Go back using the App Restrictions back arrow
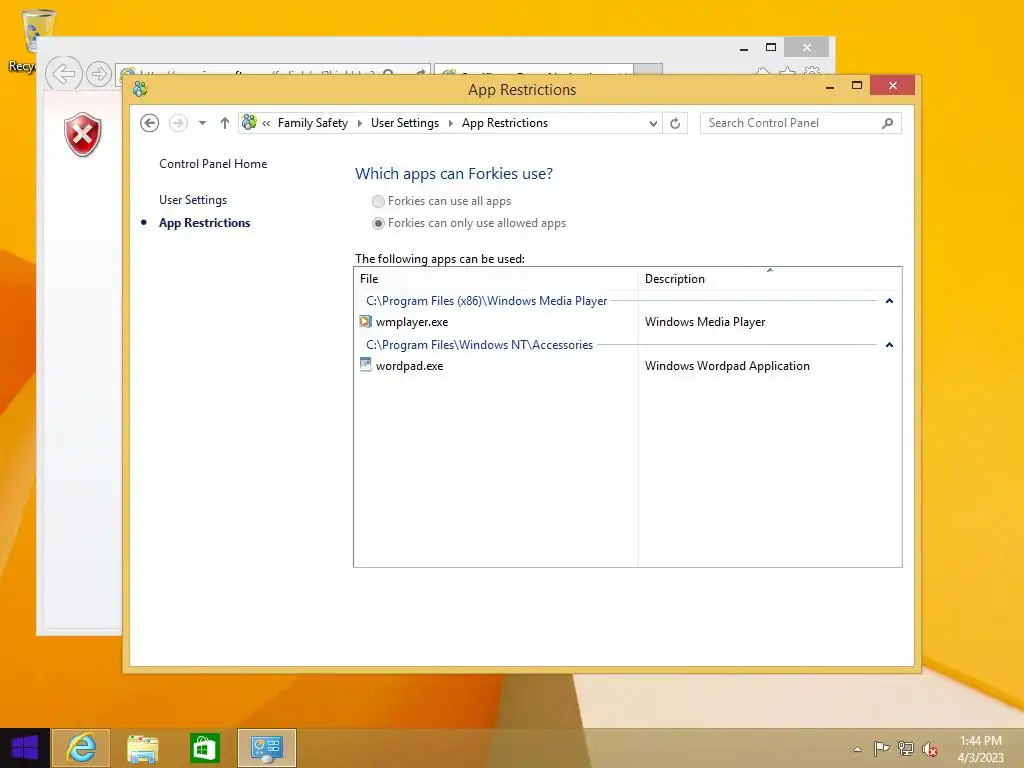This screenshot has width=1024, height=768. coord(150,123)
